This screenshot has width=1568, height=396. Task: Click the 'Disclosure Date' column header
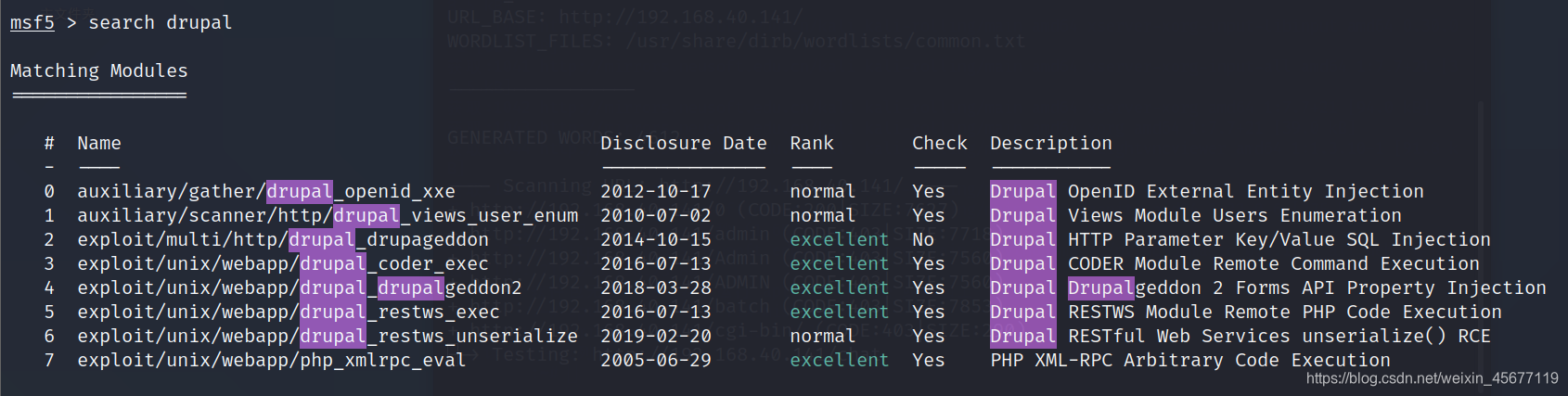tap(684, 143)
